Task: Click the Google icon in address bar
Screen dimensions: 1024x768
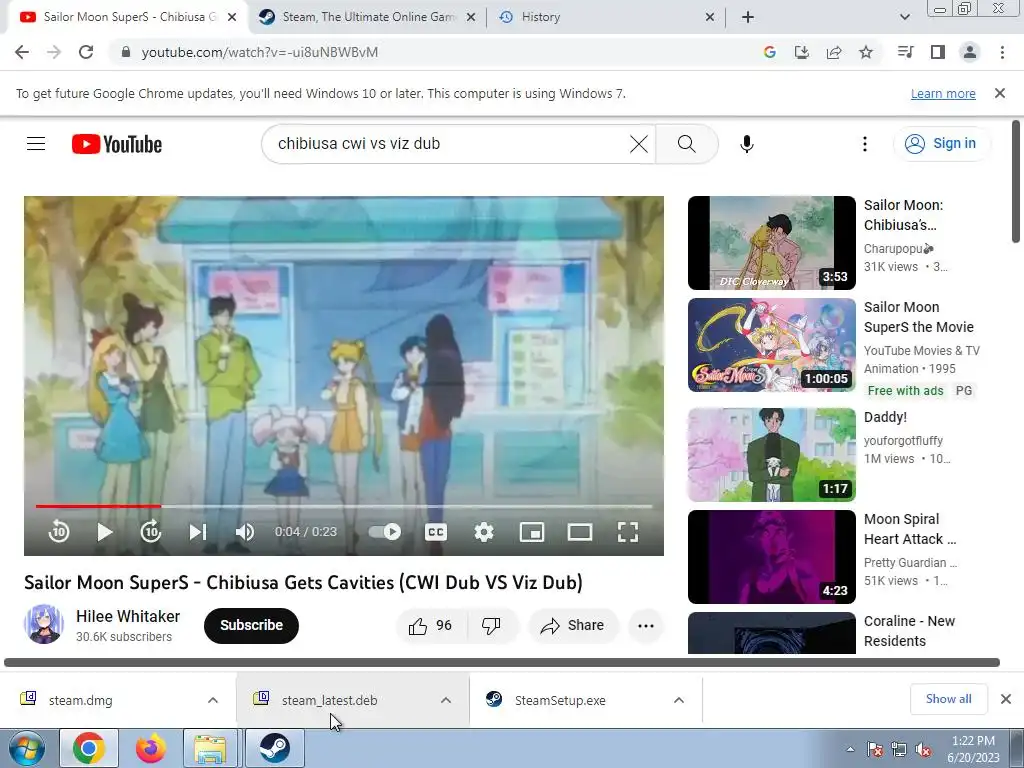Action: 770,52
